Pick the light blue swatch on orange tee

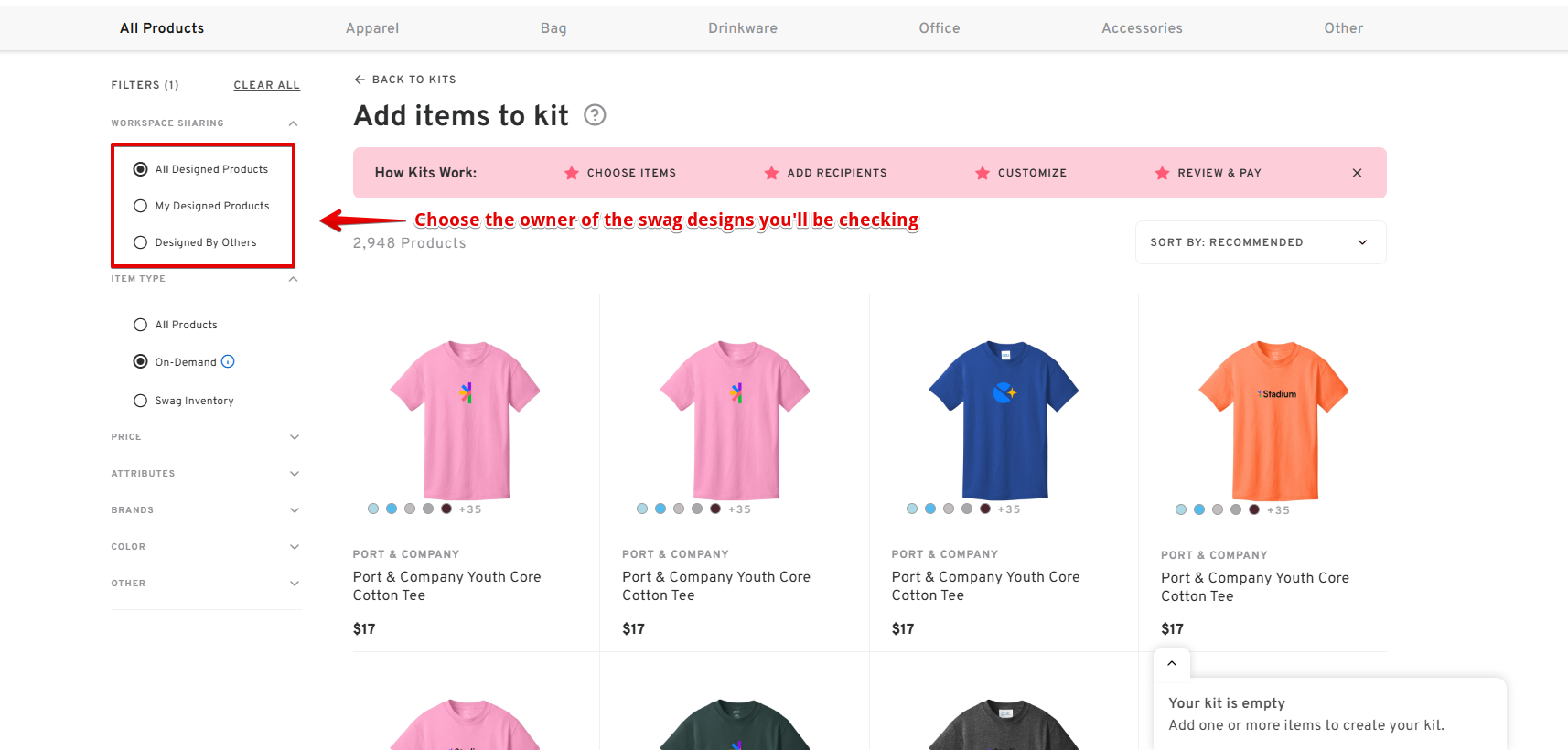1181,509
